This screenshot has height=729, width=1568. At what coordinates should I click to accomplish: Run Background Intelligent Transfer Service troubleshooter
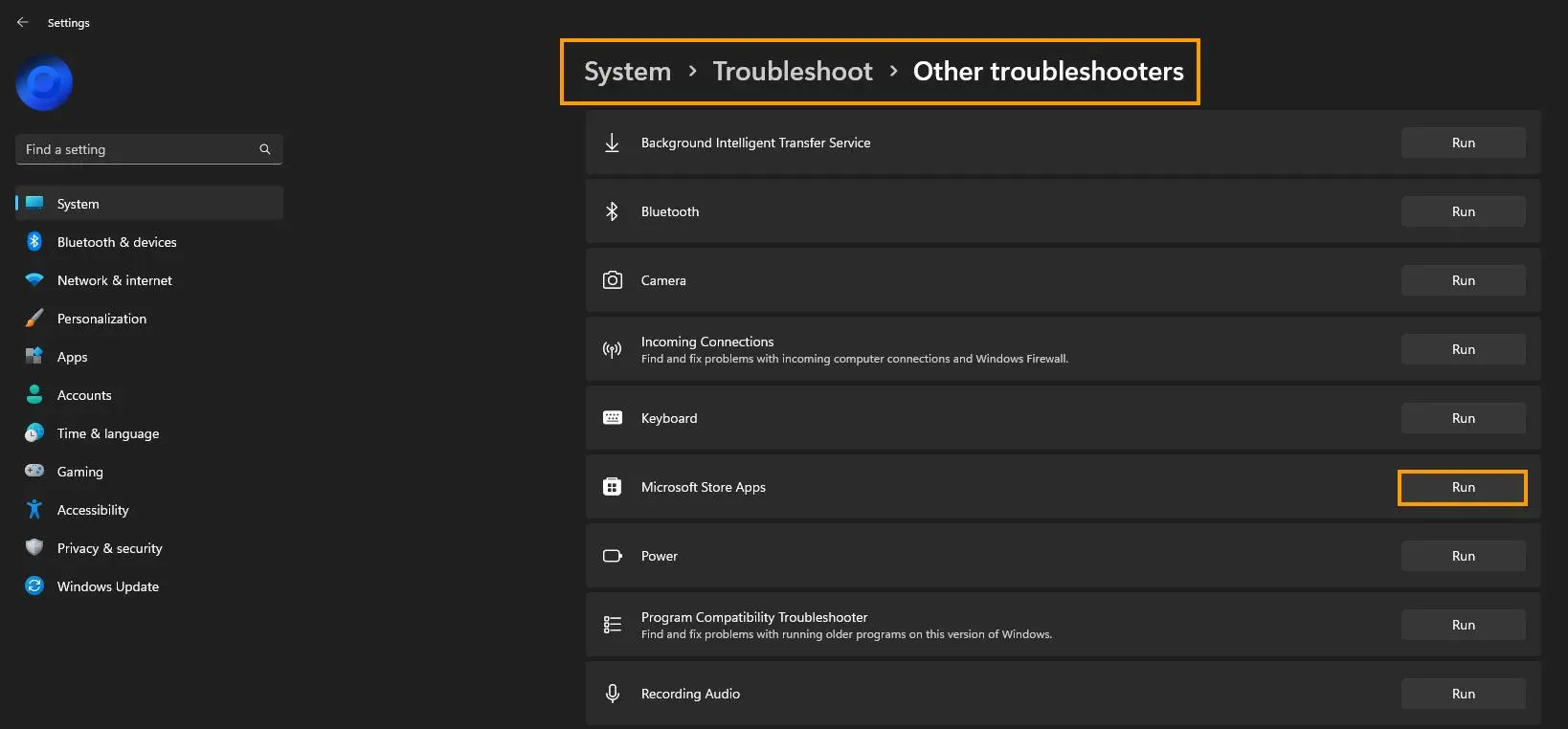1463,143
